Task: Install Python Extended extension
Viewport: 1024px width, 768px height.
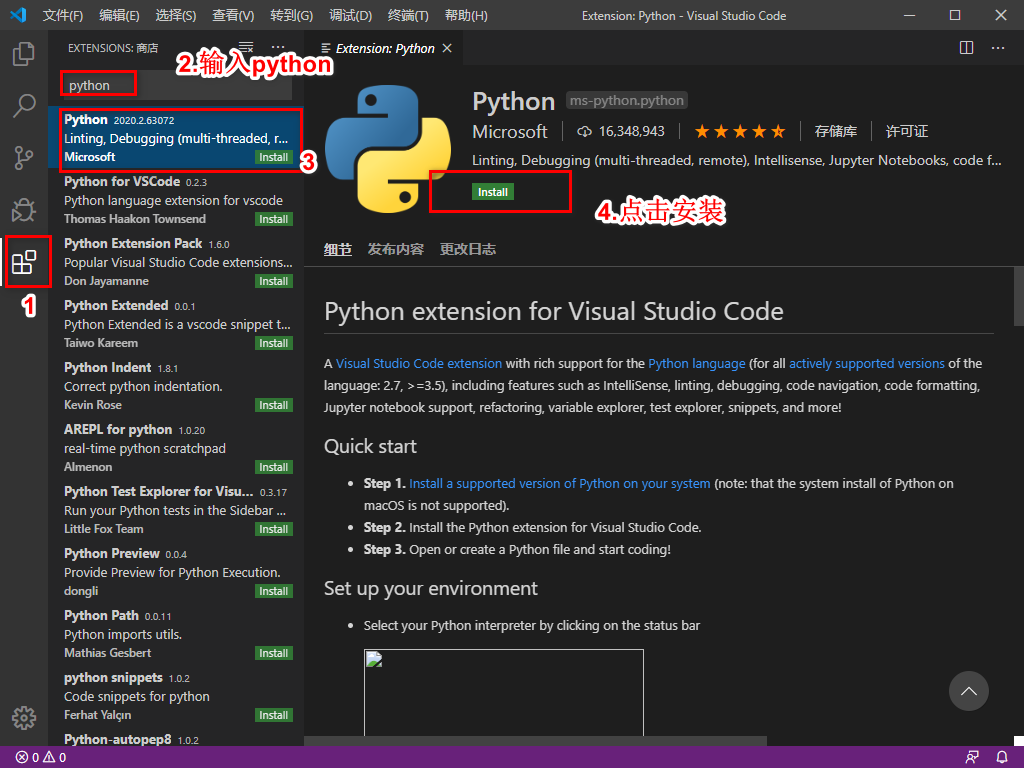Action: coord(273,344)
